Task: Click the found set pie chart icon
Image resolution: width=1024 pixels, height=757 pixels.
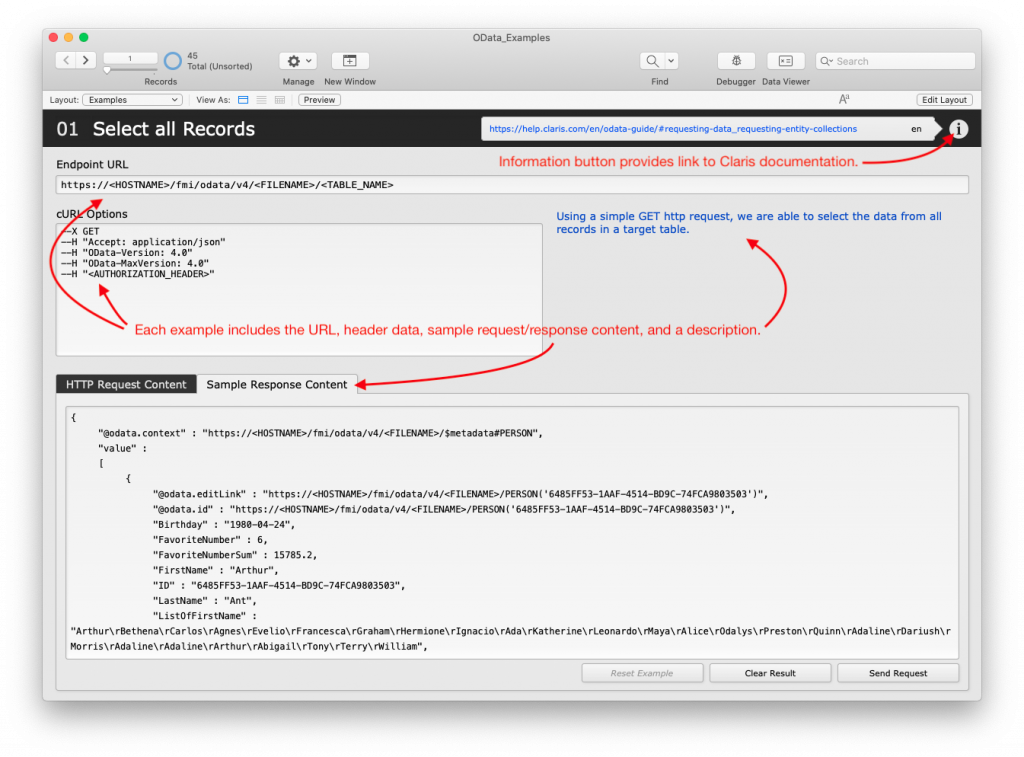Action: [173, 61]
